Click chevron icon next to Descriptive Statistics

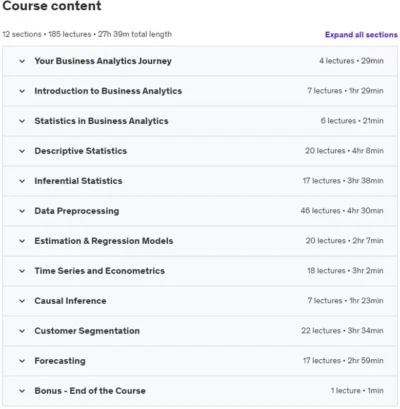[x=22, y=151]
